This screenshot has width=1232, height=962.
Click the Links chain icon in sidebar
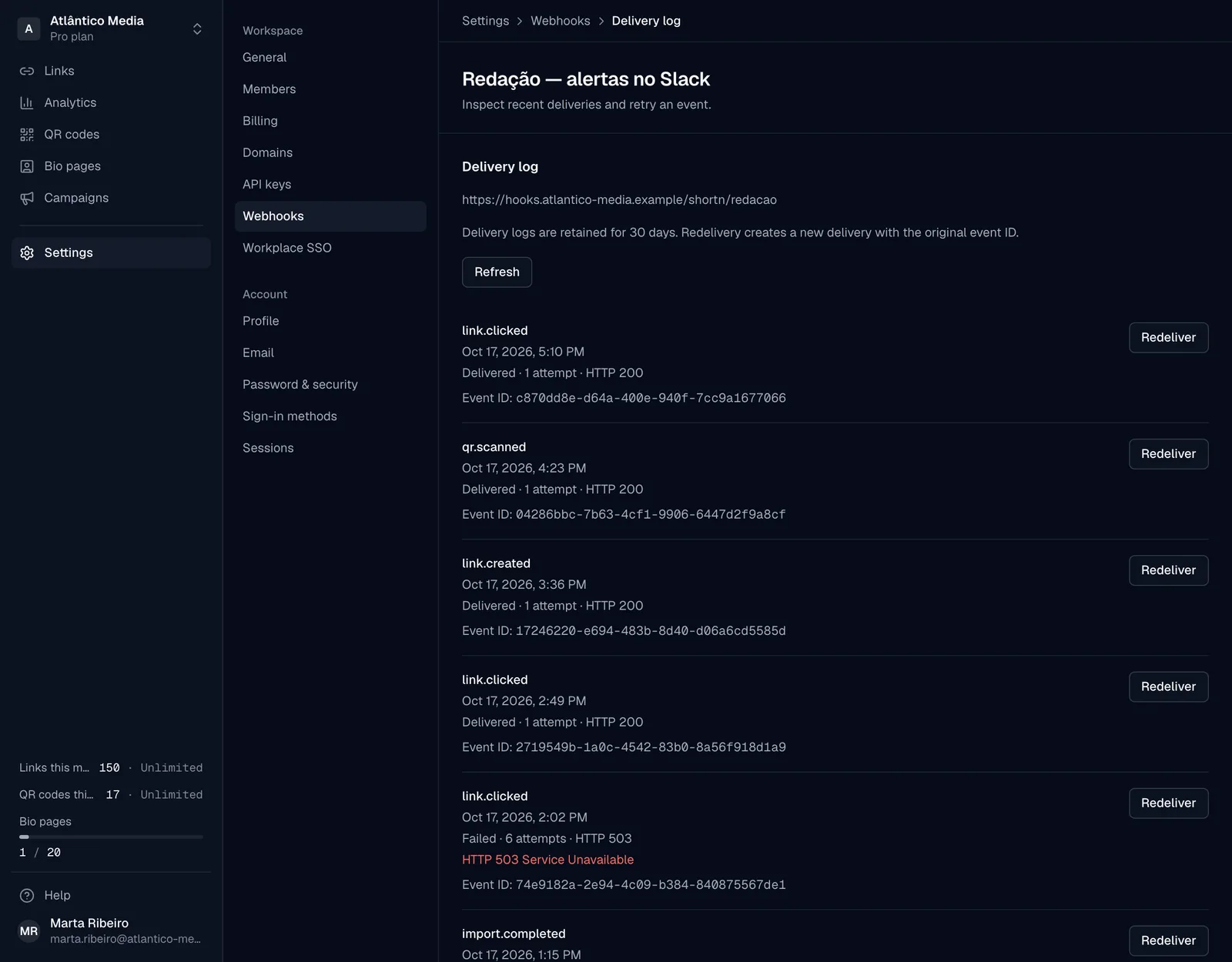click(x=27, y=71)
